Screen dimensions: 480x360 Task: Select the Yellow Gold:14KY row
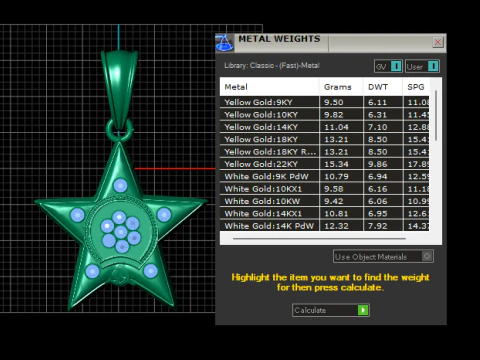[x=324, y=127]
